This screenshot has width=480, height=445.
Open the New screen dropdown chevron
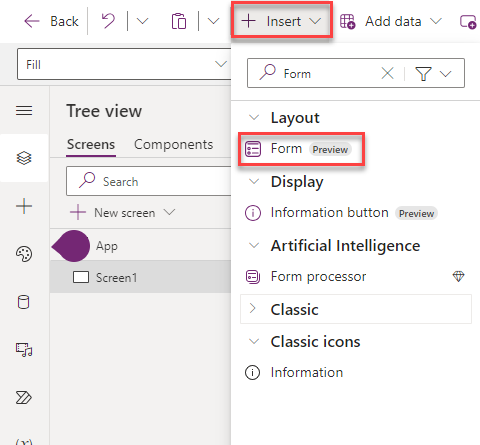pos(170,212)
